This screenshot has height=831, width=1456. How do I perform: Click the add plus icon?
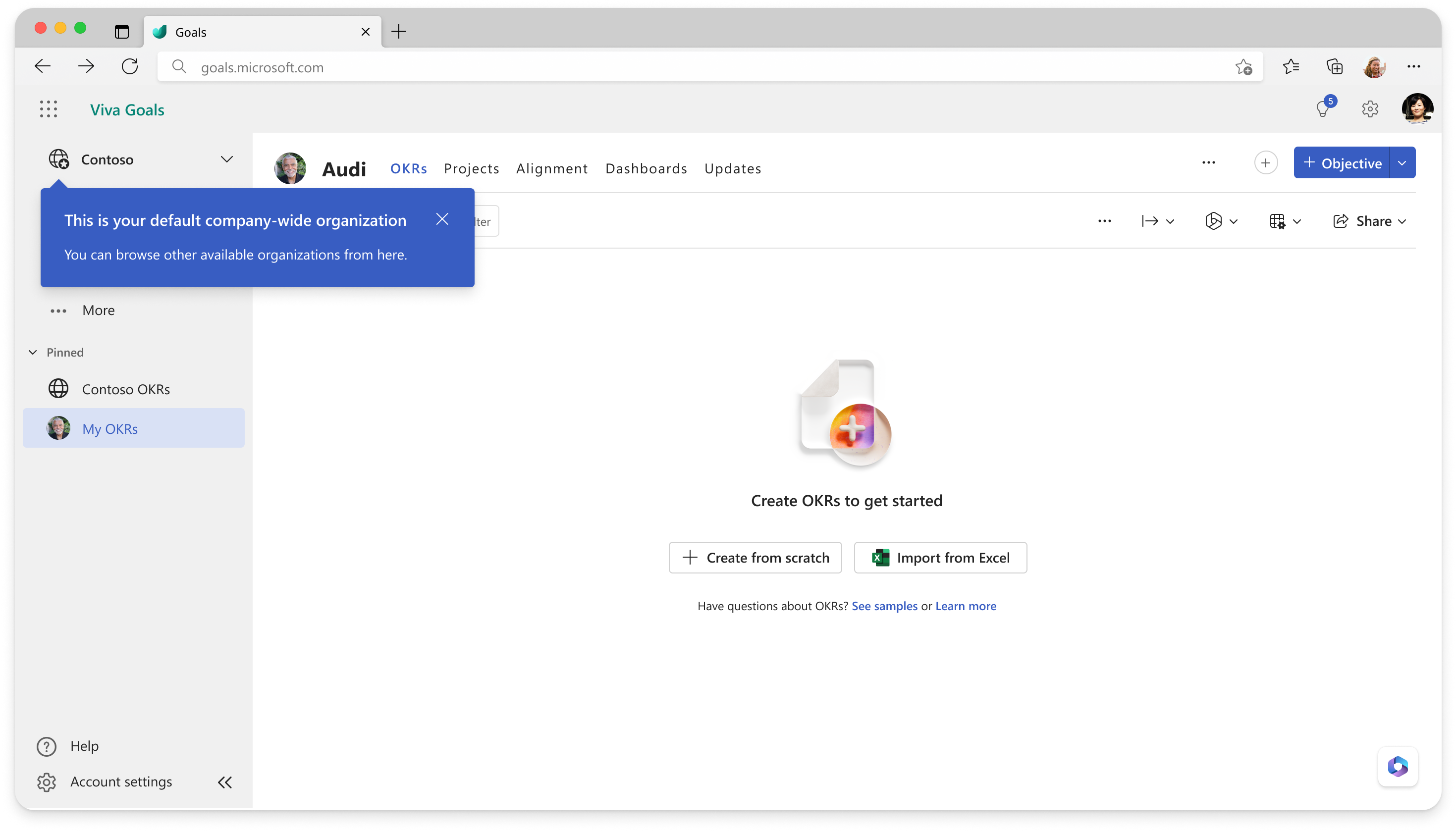tap(1266, 163)
